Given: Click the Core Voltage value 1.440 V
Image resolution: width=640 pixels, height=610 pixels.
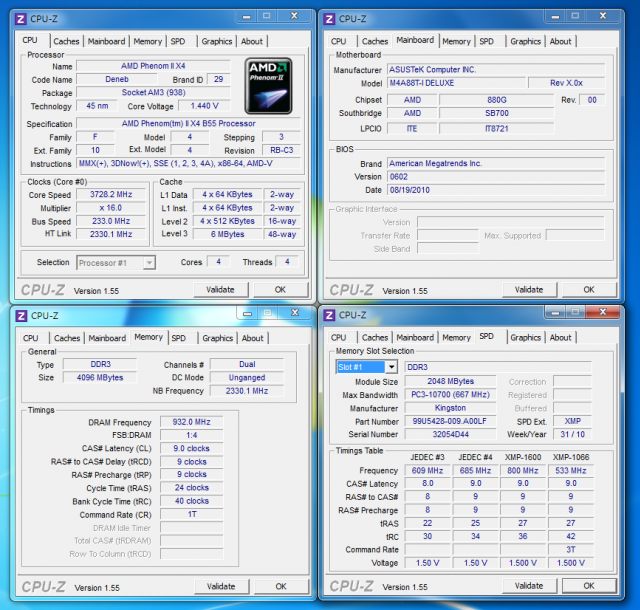Looking at the screenshot, I should pyautogui.click(x=204, y=106).
